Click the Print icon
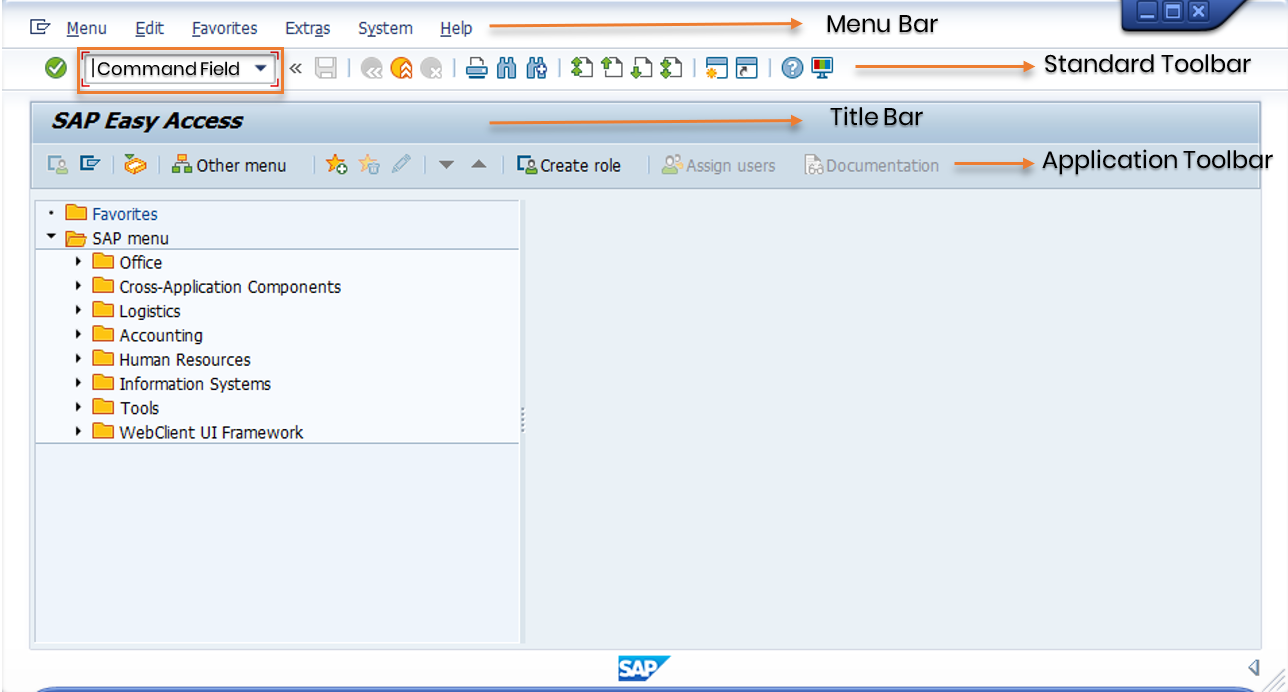 pos(477,68)
